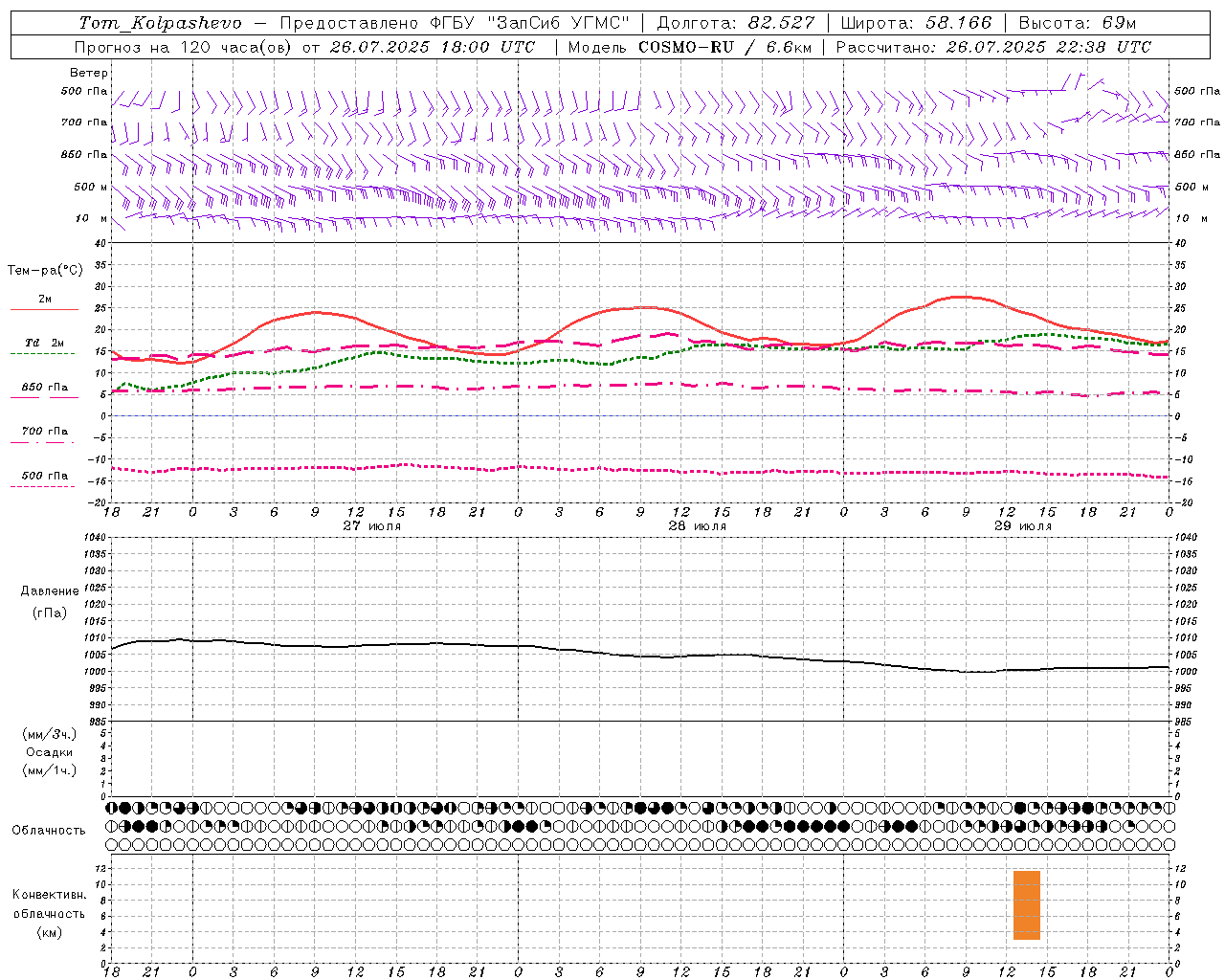
Task: Click the Тем-ра(°C) axis title
Action: (45, 271)
